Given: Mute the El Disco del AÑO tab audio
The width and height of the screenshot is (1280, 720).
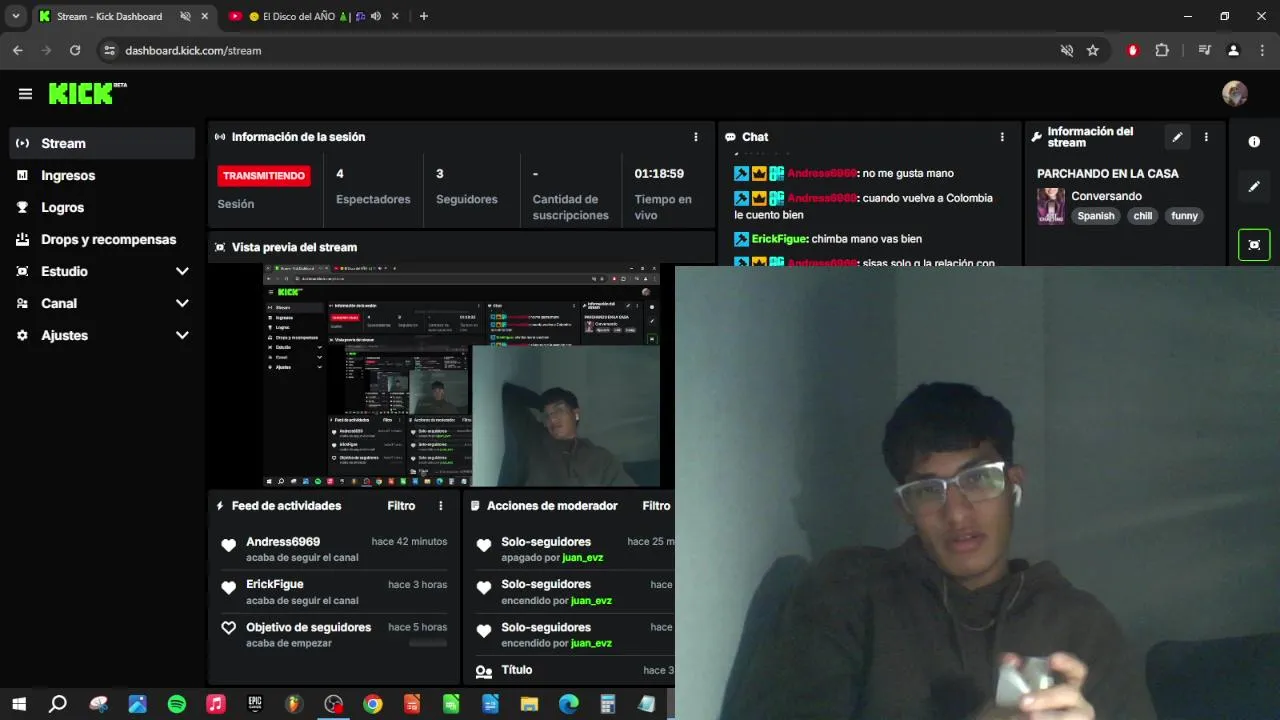Looking at the screenshot, I should [376, 16].
